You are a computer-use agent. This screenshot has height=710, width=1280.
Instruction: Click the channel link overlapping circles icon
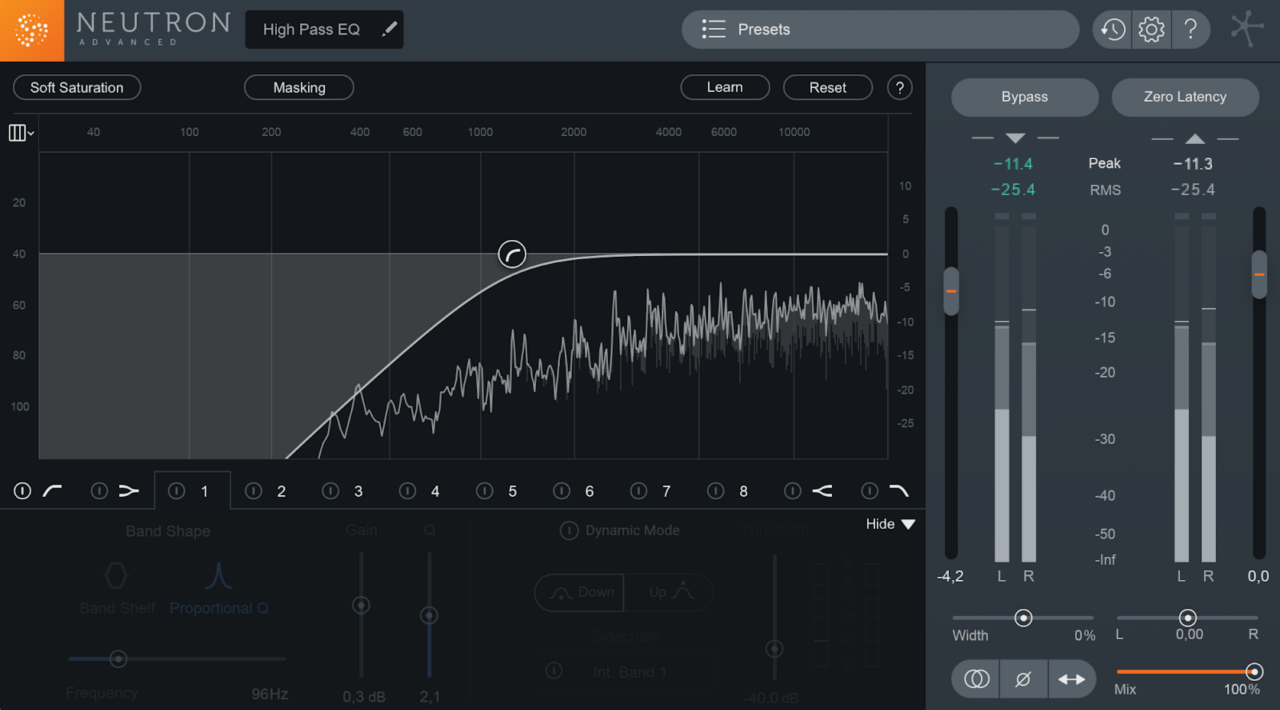(x=976, y=679)
